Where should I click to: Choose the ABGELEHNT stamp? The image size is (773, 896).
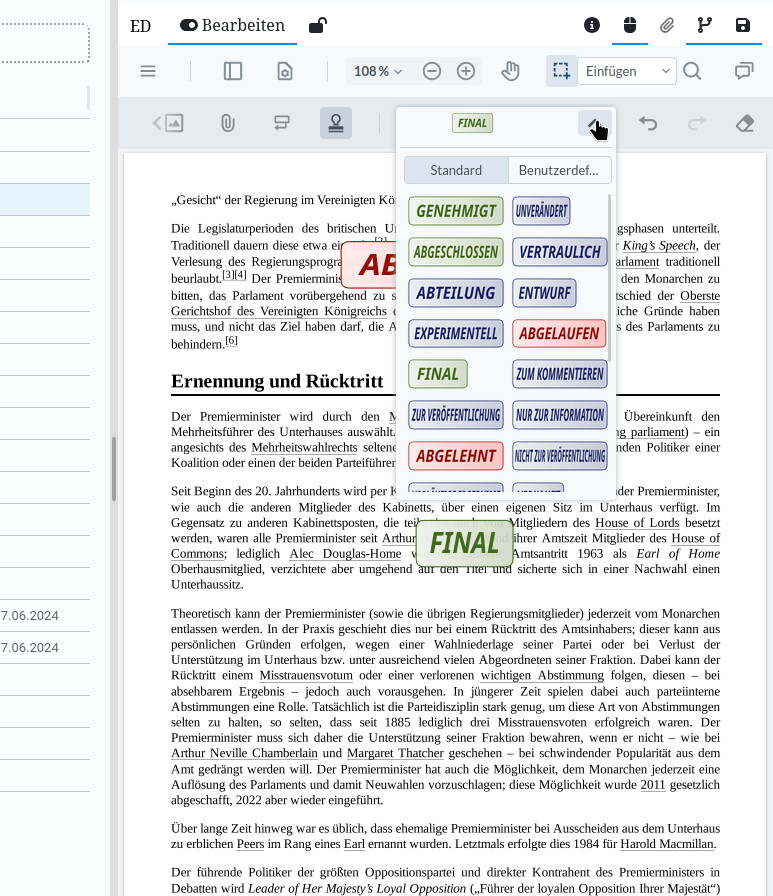[456, 456]
